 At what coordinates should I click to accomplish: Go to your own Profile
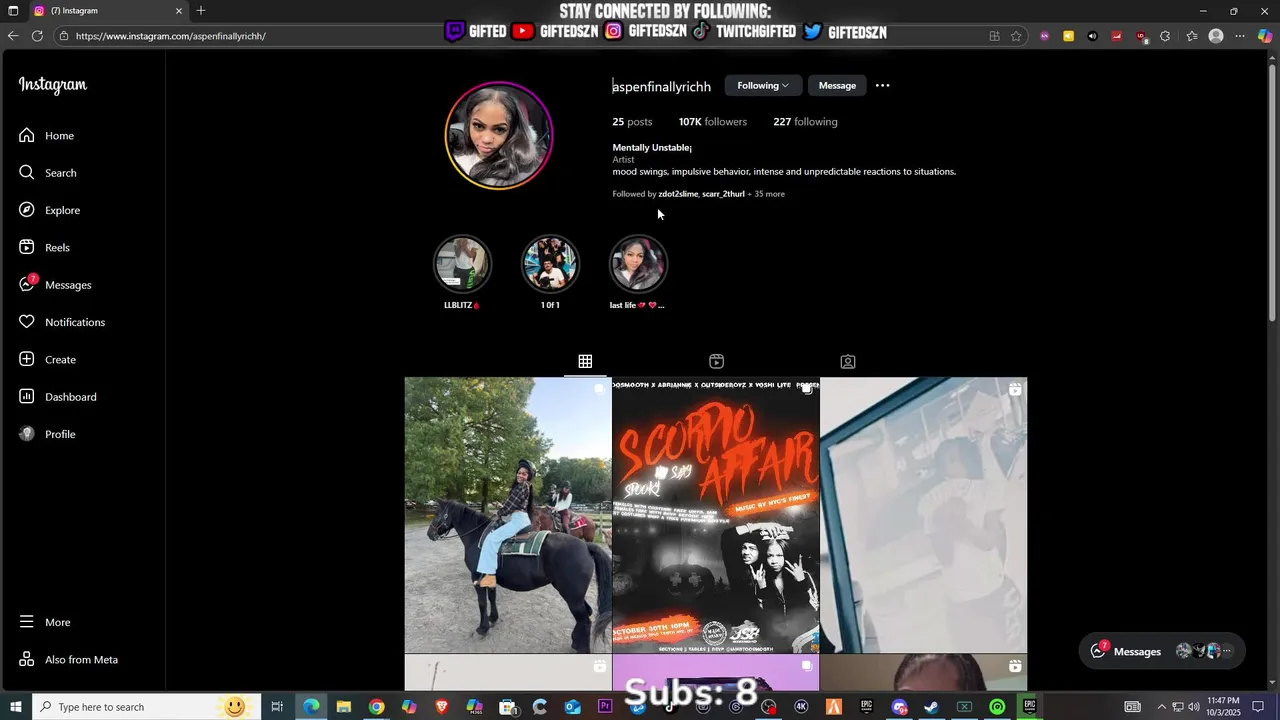pyautogui.click(x=47, y=434)
